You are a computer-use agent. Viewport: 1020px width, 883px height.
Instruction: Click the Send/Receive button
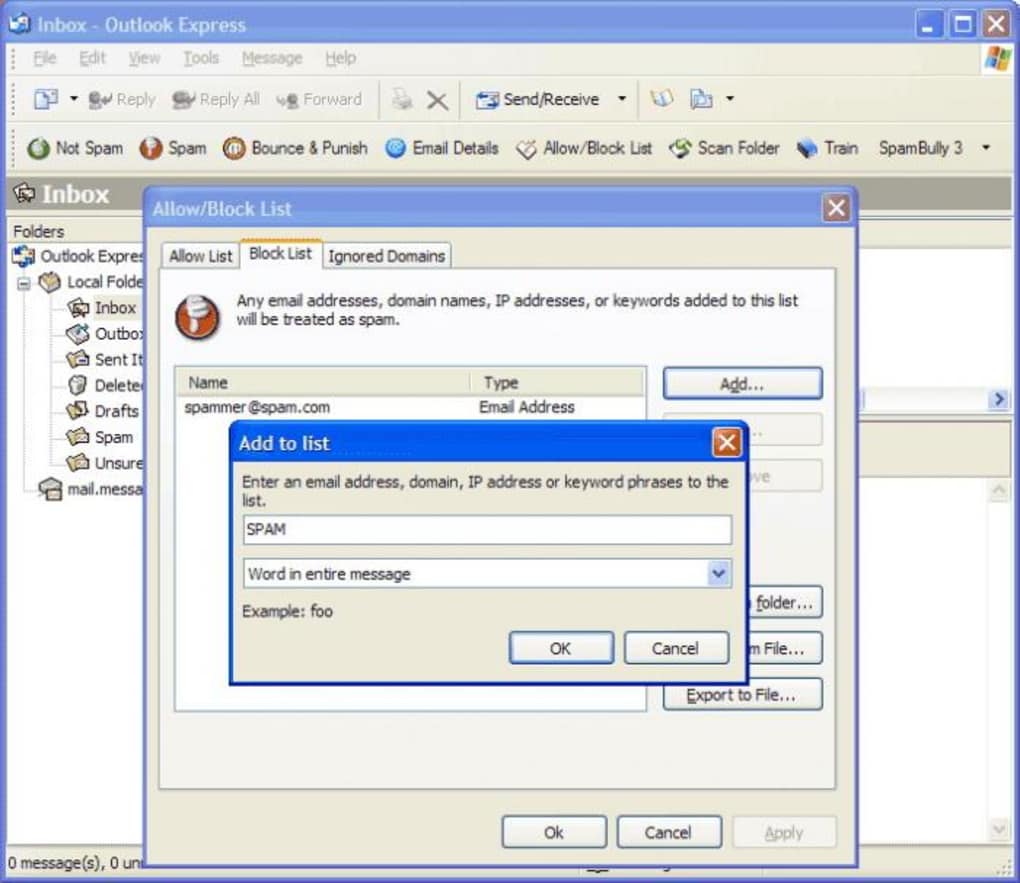(537, 100)
